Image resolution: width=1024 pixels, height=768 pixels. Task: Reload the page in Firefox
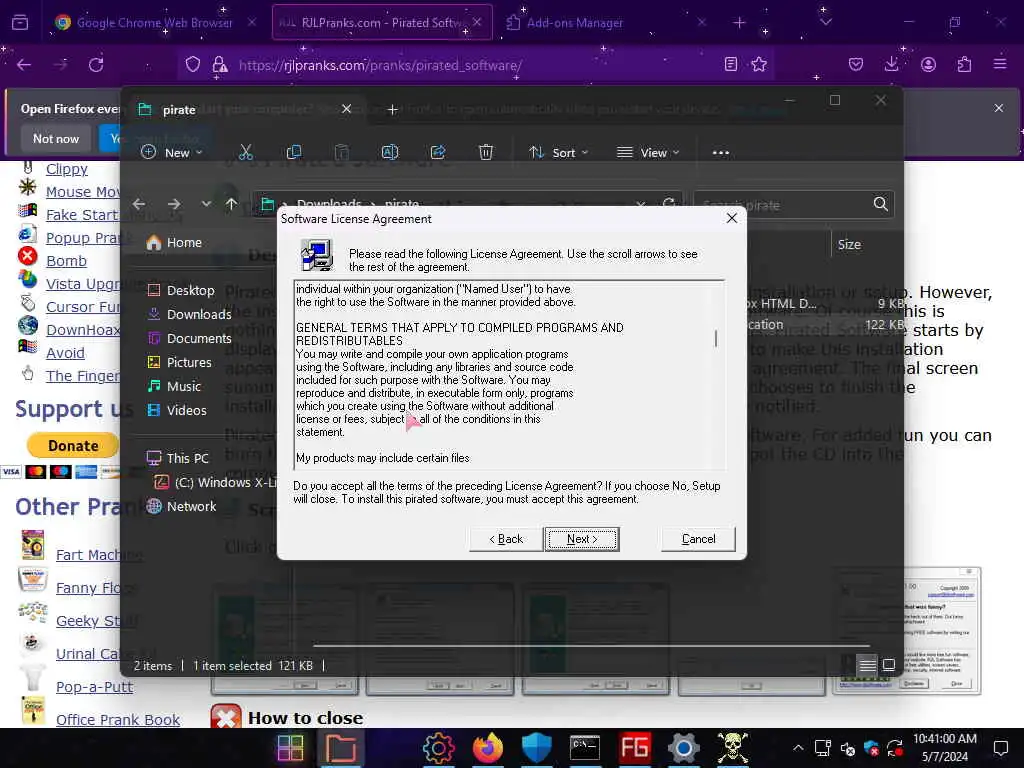click(96, 65)
